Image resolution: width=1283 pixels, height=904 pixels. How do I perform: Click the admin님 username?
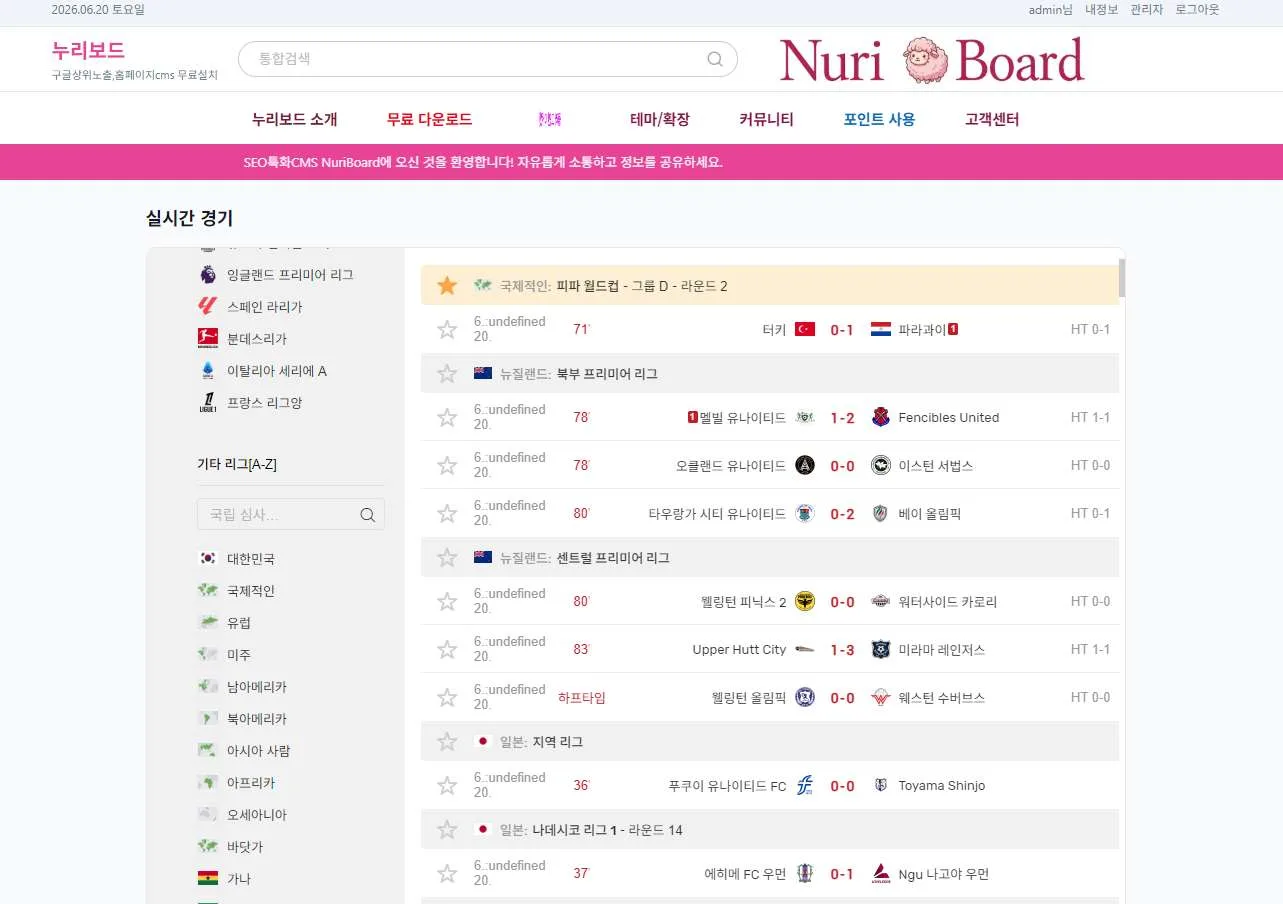[x=1051, y=10]
